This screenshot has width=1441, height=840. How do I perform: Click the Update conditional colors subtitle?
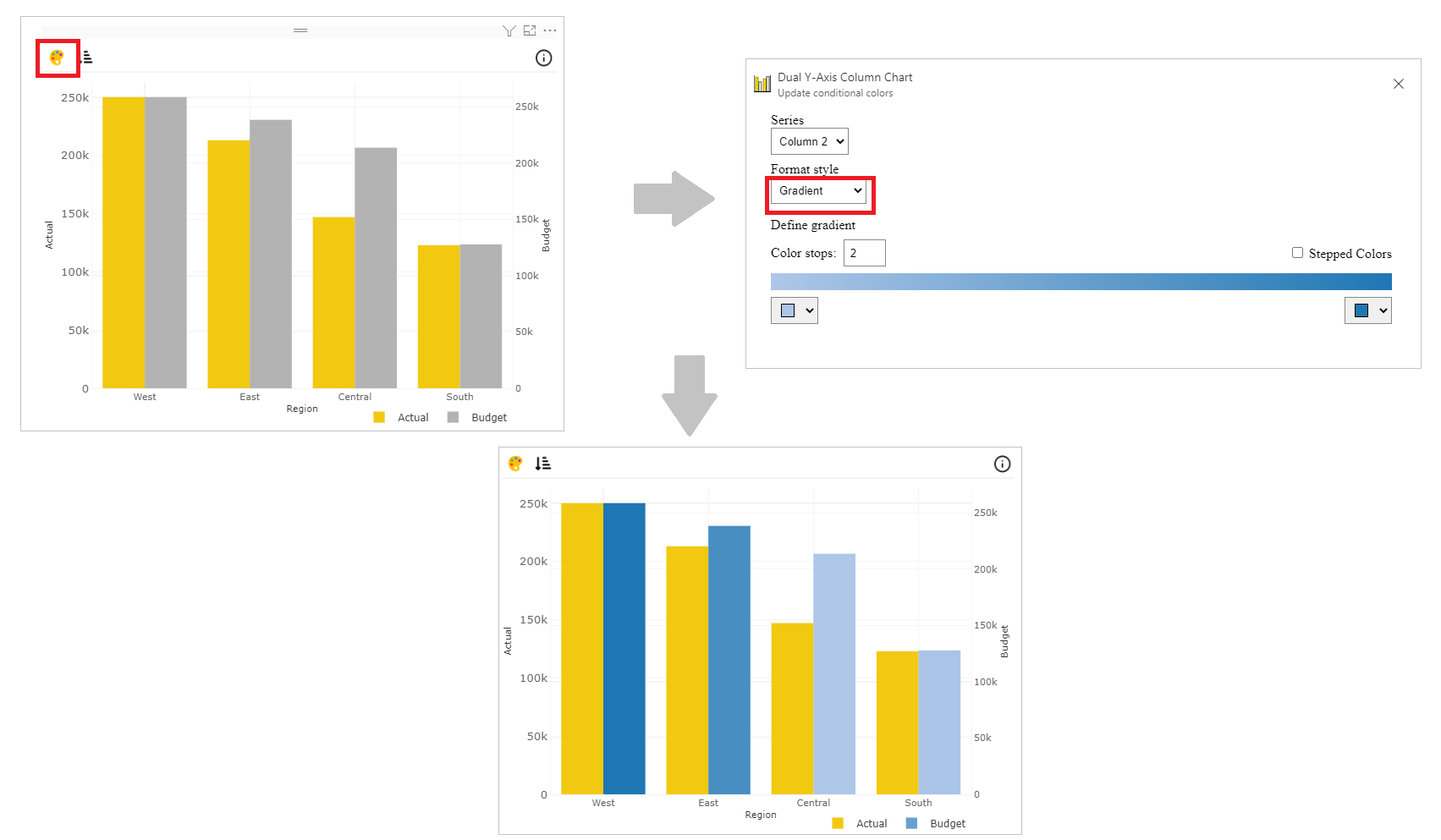[835, 93]
